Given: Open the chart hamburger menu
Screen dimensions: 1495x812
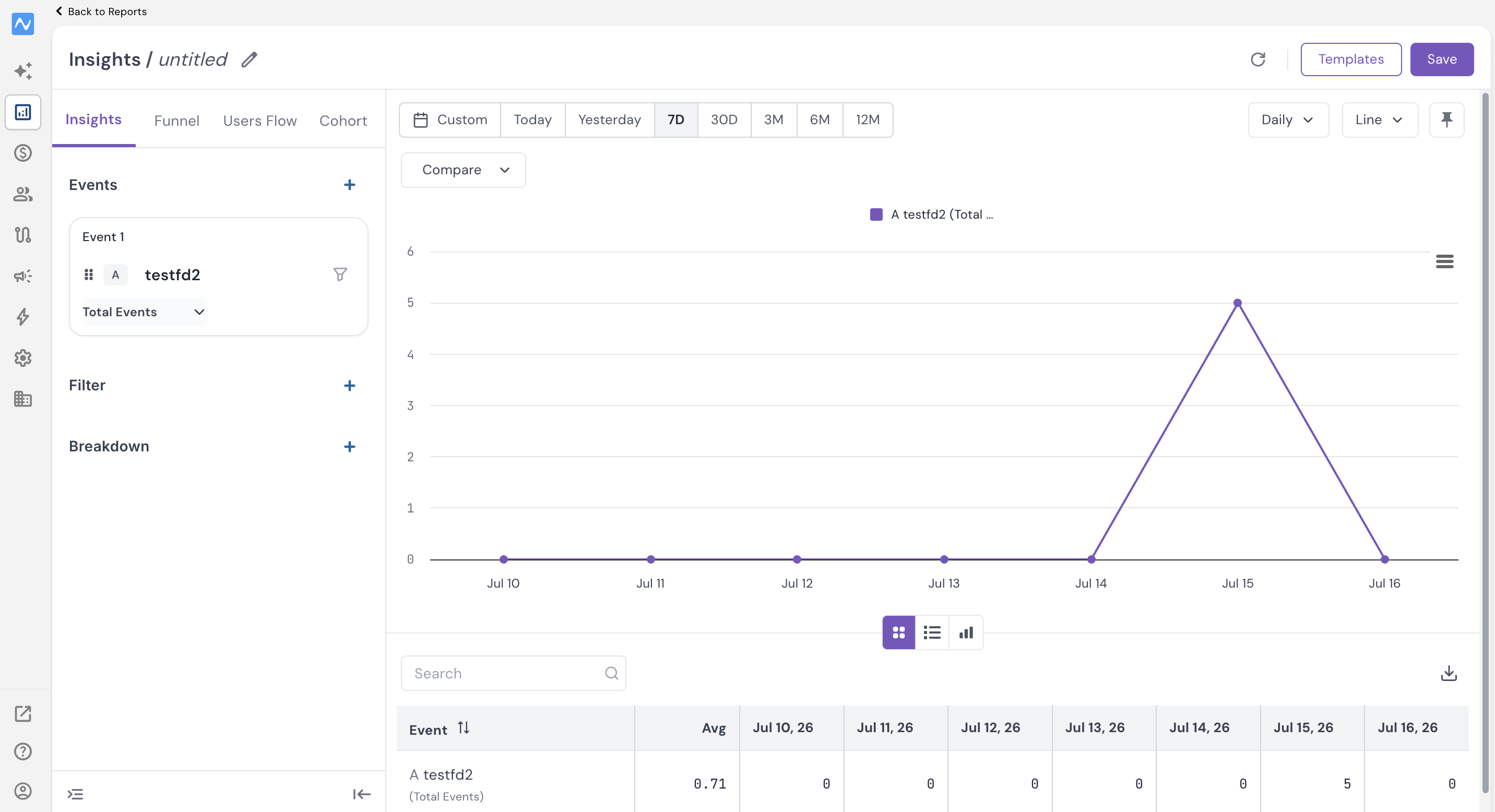Looking at the screenshot, I should pyautogui.click(x=1444, y=261).
